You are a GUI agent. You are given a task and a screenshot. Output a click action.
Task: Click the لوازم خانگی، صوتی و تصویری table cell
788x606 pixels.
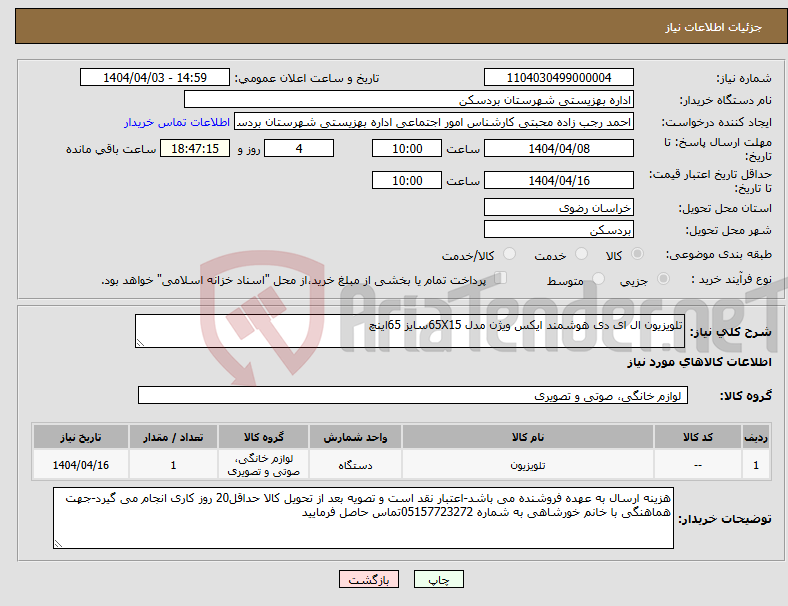263,465
